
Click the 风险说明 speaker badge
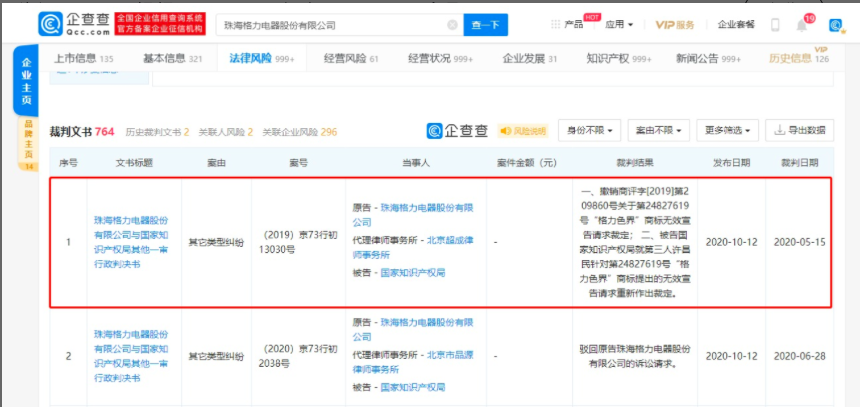(x=523, y=131)
